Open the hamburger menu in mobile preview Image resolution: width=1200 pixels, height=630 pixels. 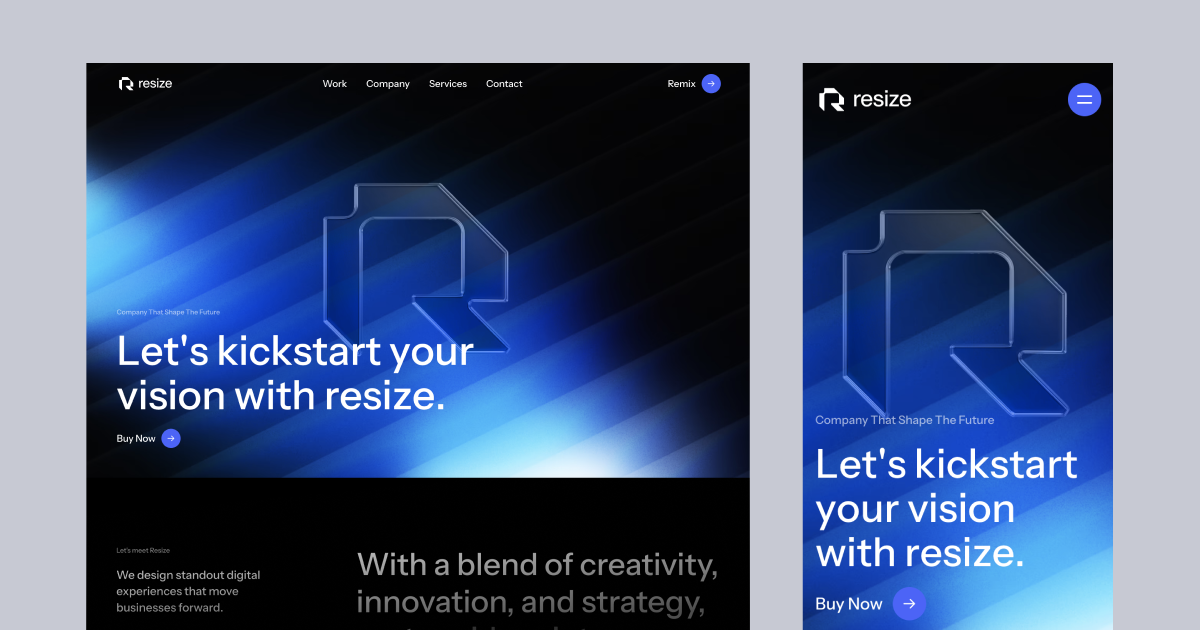click(1084, 99)
